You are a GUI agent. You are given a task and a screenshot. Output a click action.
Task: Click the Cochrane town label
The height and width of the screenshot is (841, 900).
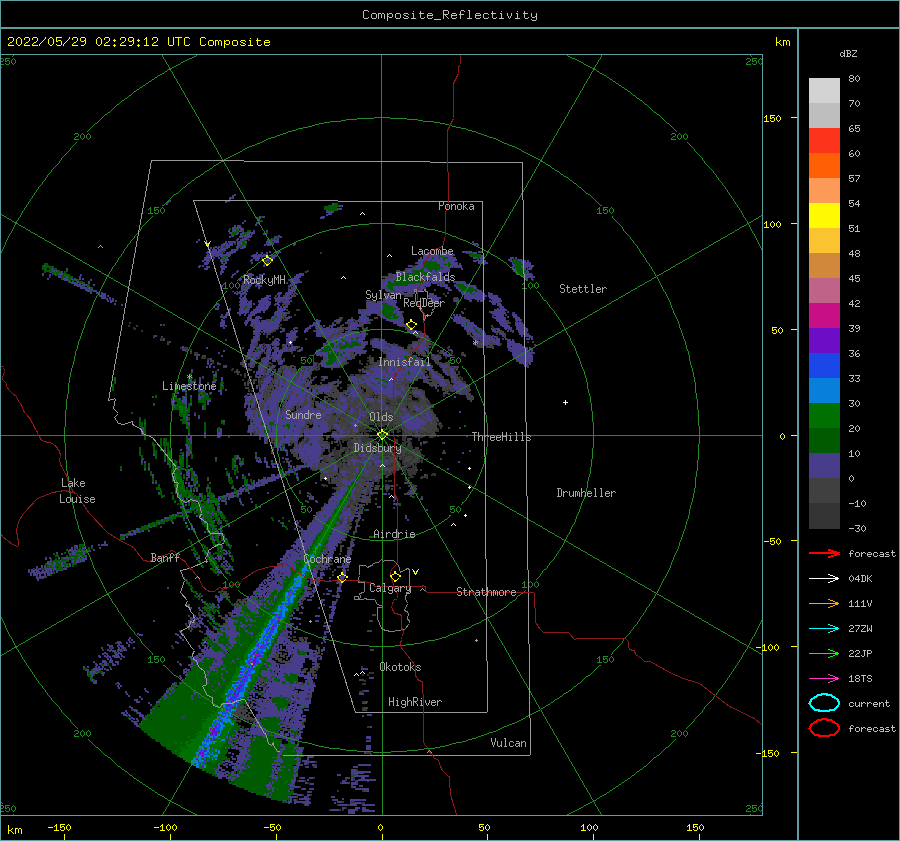pyautogui.click(x=327, y=559)
